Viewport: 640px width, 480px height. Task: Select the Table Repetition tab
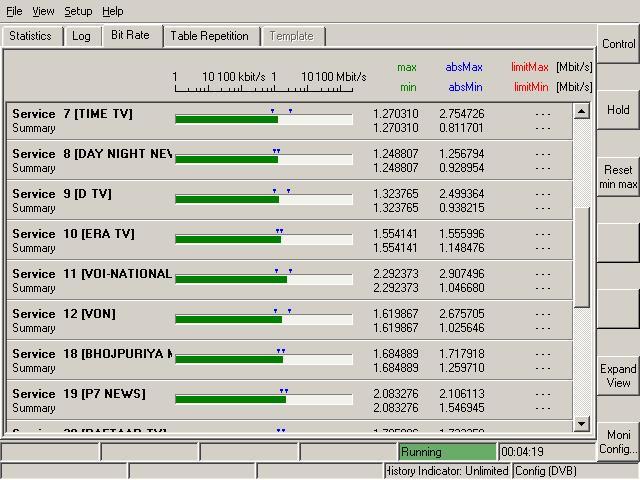pyautogui.click(x=209, y=36)
